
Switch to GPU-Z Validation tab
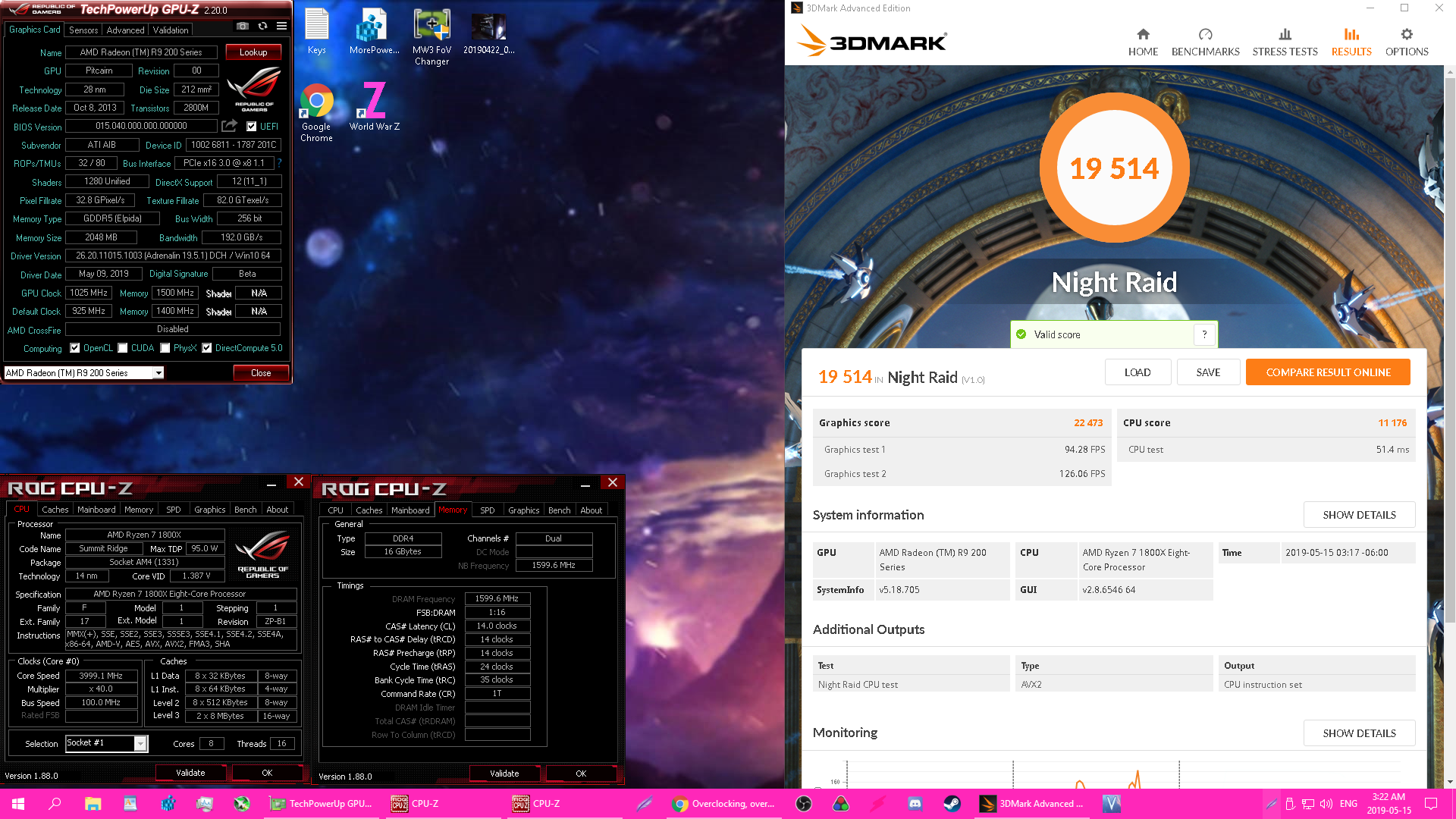click(x=170, y=30)
